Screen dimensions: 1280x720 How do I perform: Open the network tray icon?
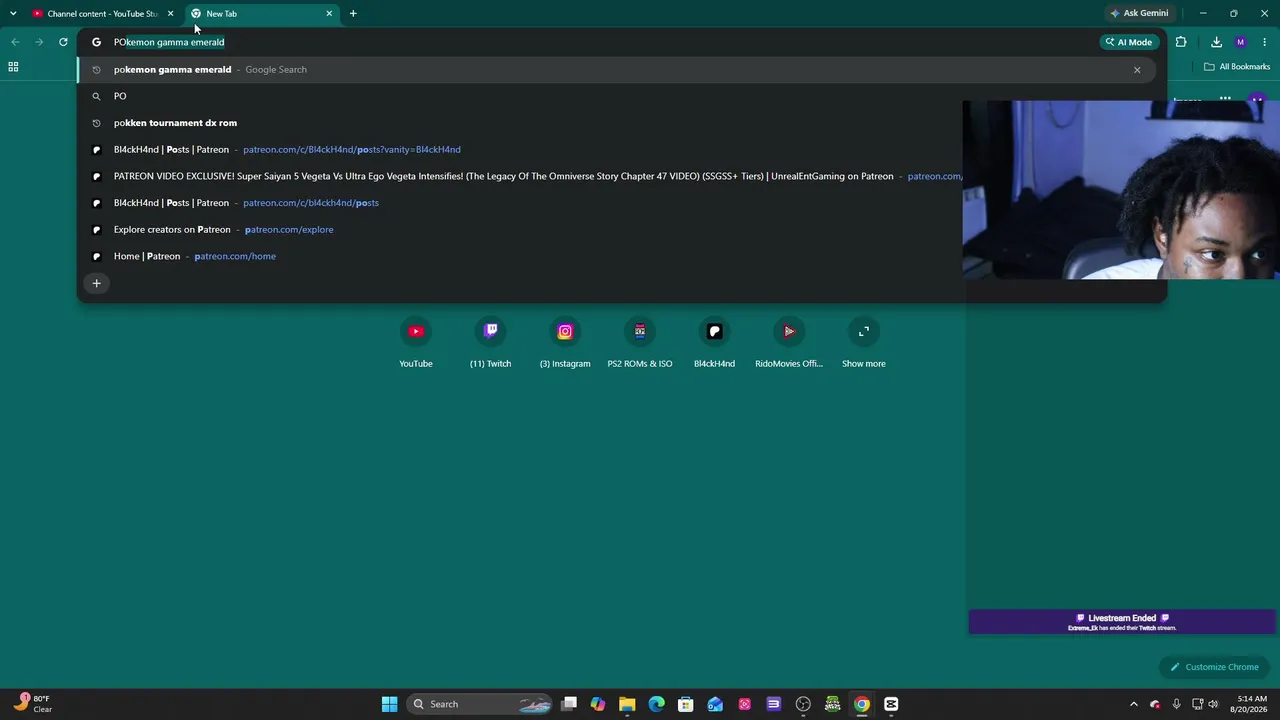(x=1197, y=704)
